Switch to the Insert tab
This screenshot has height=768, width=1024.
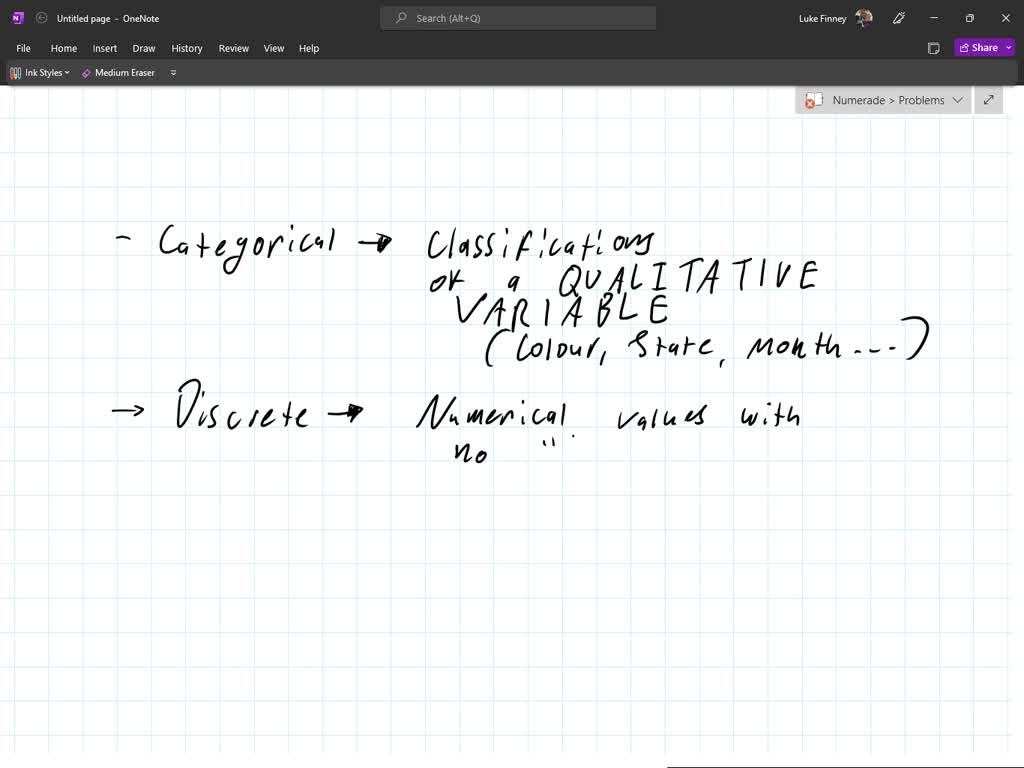tap(105, 48)
